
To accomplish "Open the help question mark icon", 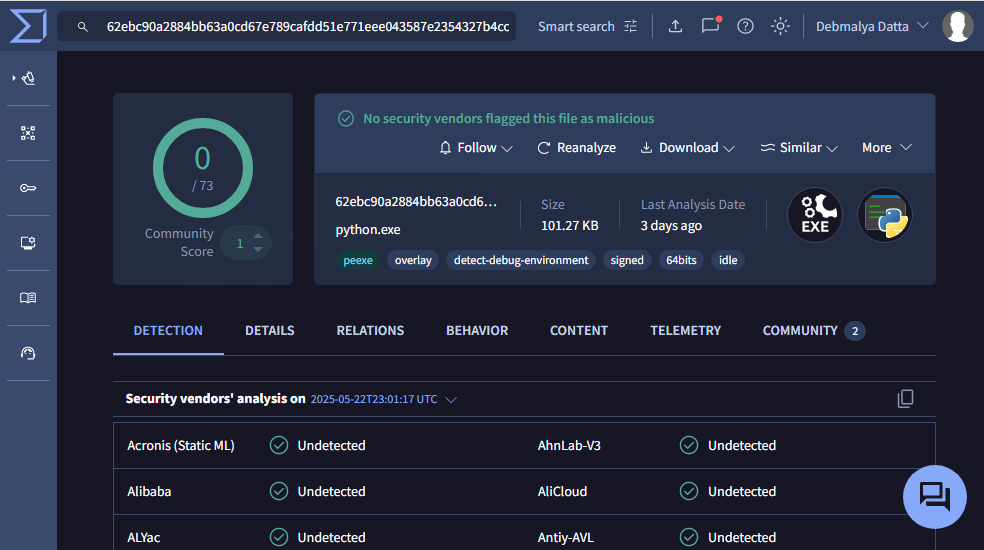I will (745, 26).
